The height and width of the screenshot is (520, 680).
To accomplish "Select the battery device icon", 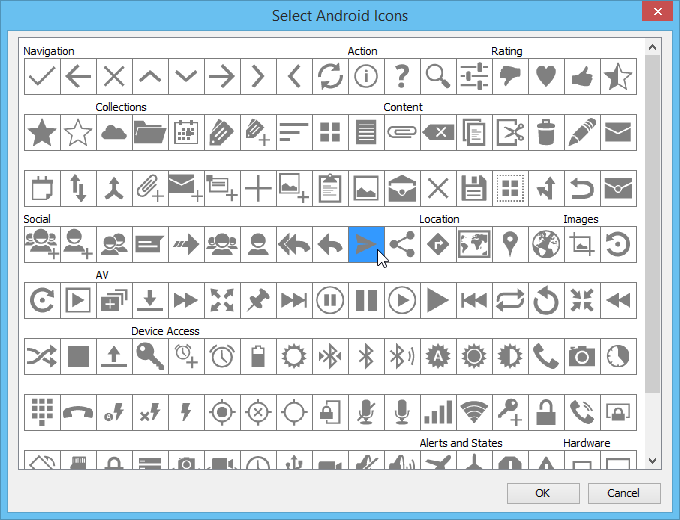I will [x=258, y=356].
